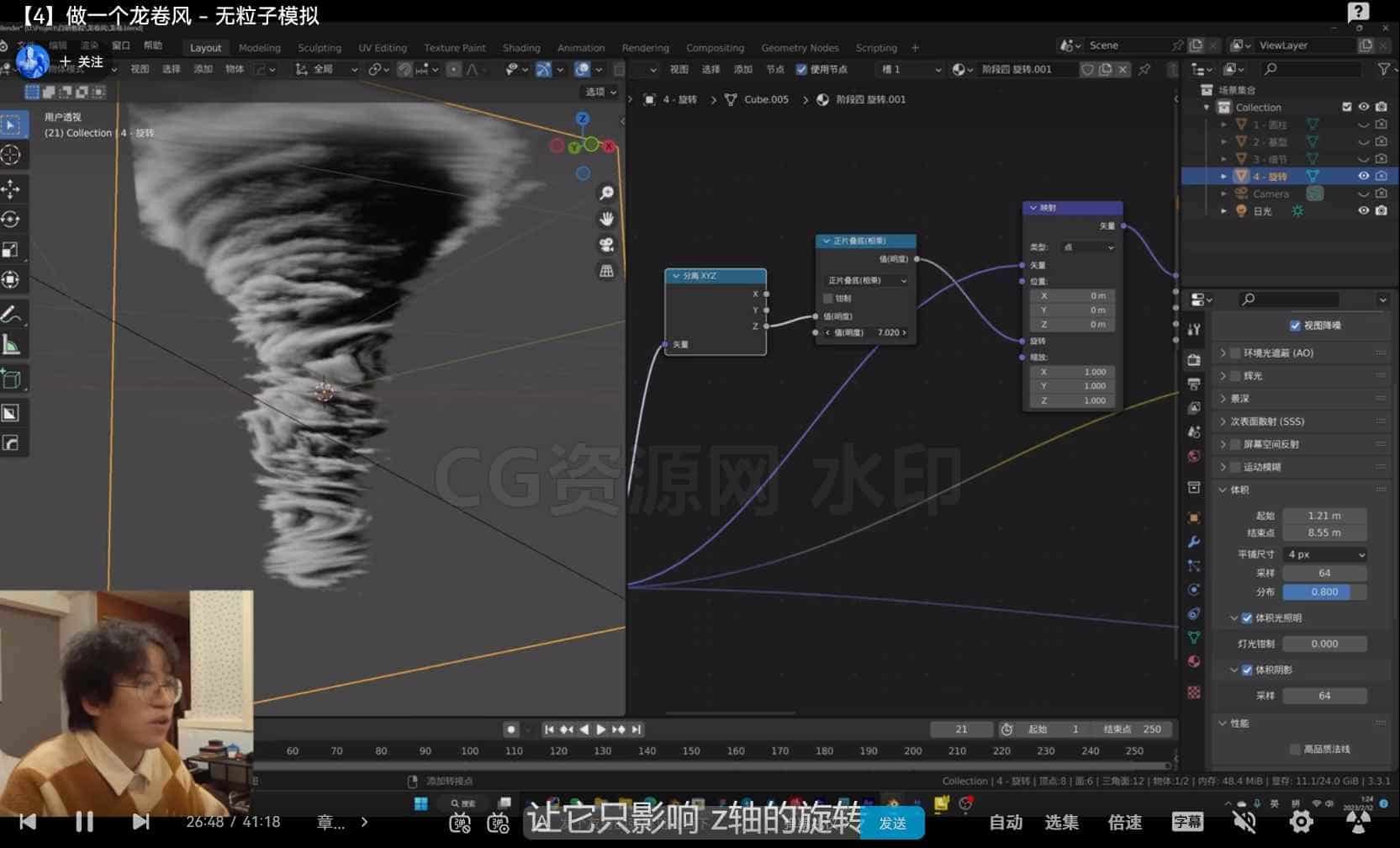Open the Texture properties checker tab

tap(1194, 692)
